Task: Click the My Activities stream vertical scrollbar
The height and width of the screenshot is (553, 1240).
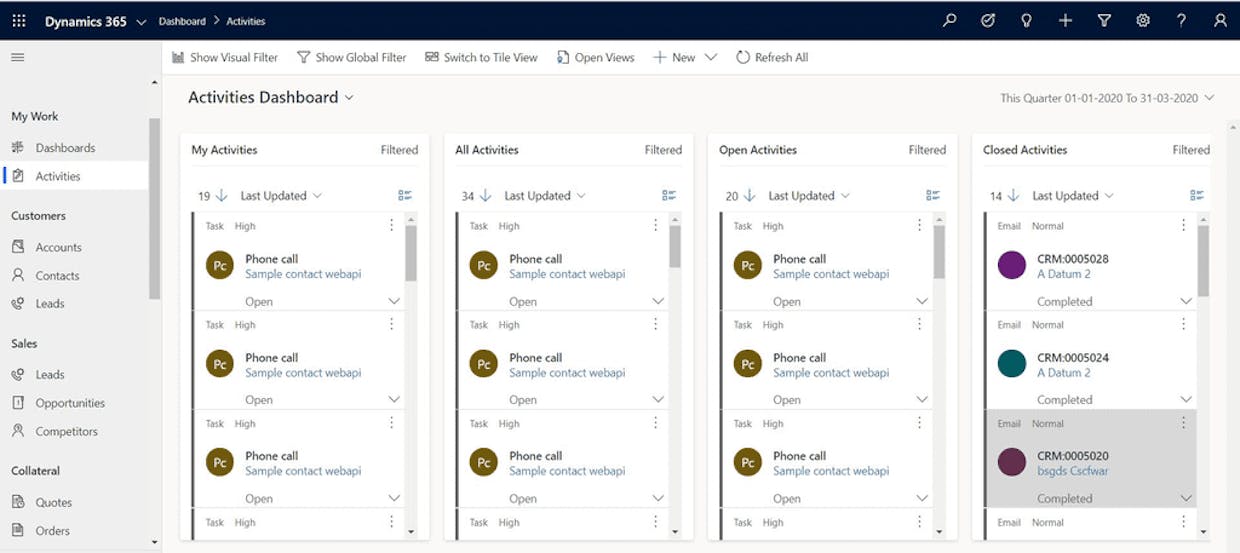Action: (411, 374)
